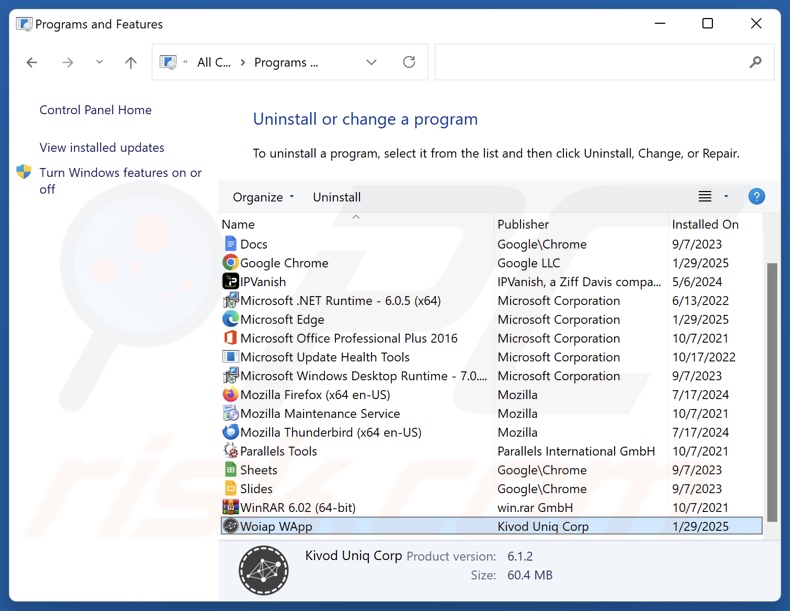Click the Parallels Tools icon

(x=230, y=450)
